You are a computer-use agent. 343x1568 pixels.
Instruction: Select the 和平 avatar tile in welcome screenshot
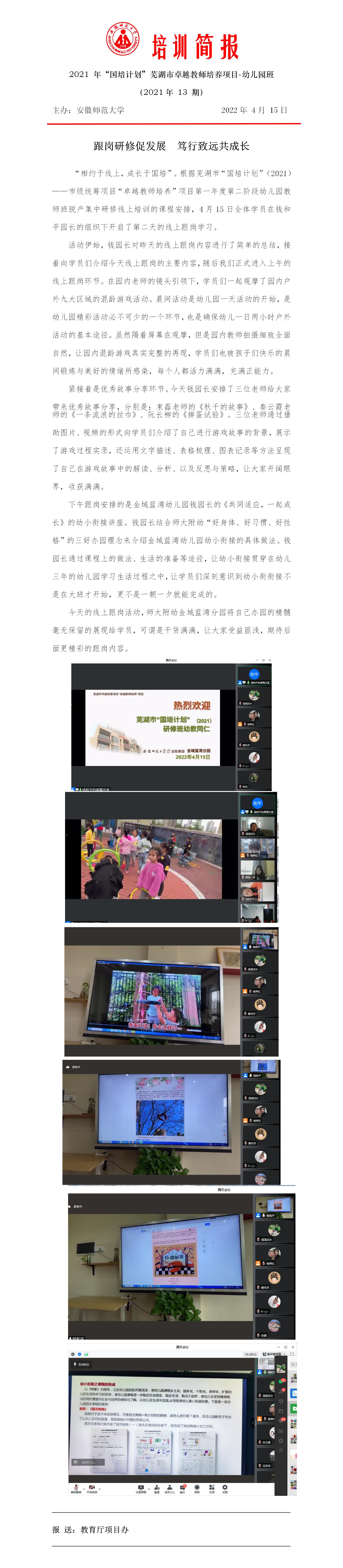[254, 674]
